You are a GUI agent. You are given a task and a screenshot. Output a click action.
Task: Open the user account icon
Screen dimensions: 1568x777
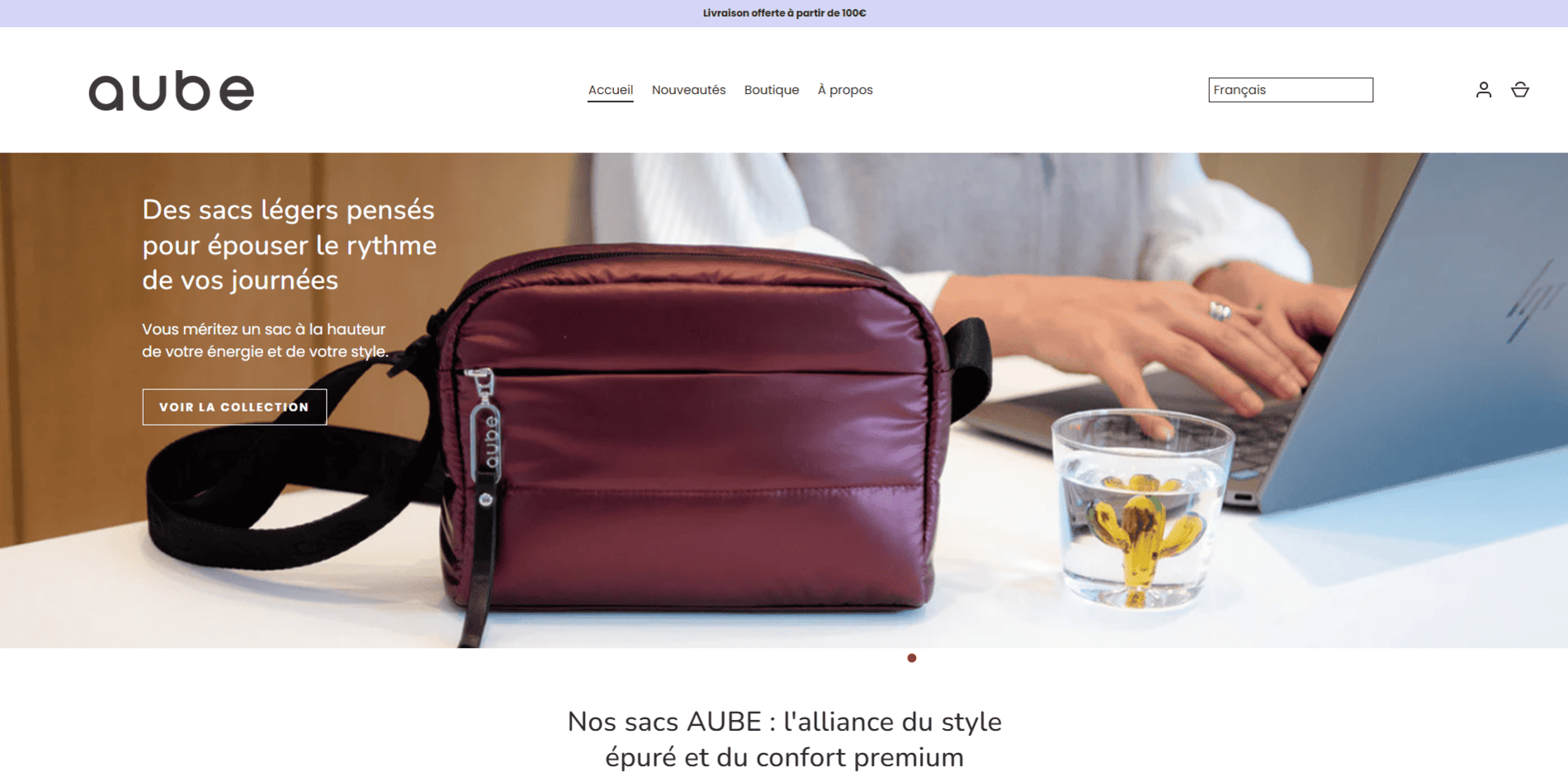[x=1483, y=90]
